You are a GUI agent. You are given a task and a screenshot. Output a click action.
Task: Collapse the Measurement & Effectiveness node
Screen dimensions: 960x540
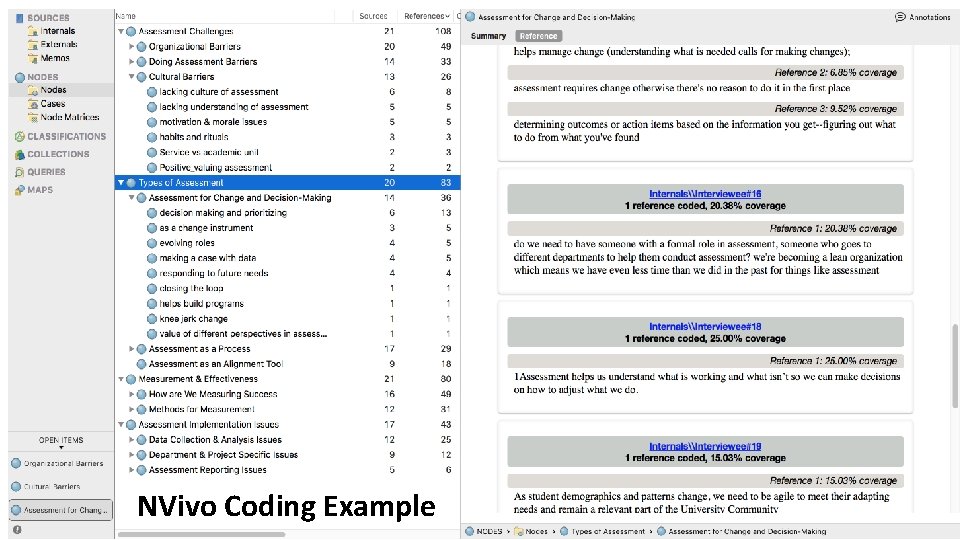(121, 379)
